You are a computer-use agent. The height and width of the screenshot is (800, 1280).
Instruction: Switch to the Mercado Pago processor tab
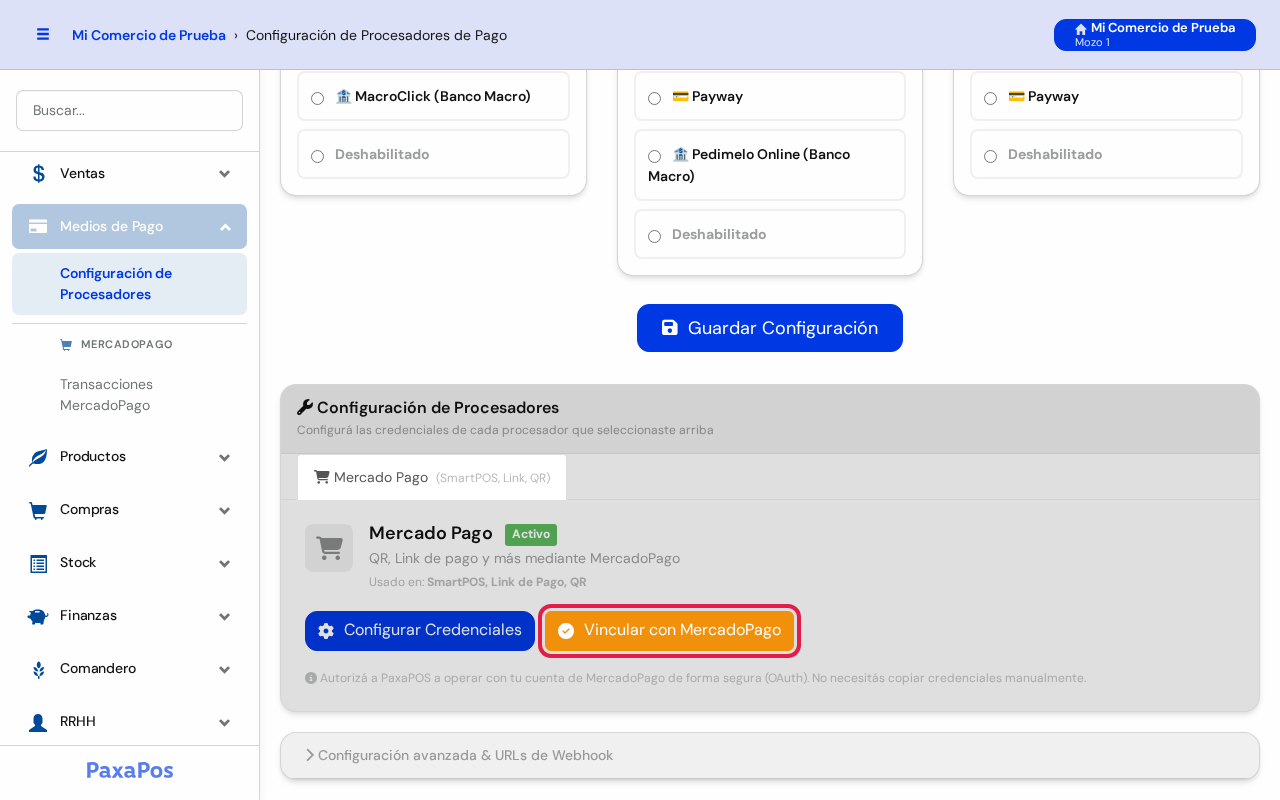coord(432,478)
